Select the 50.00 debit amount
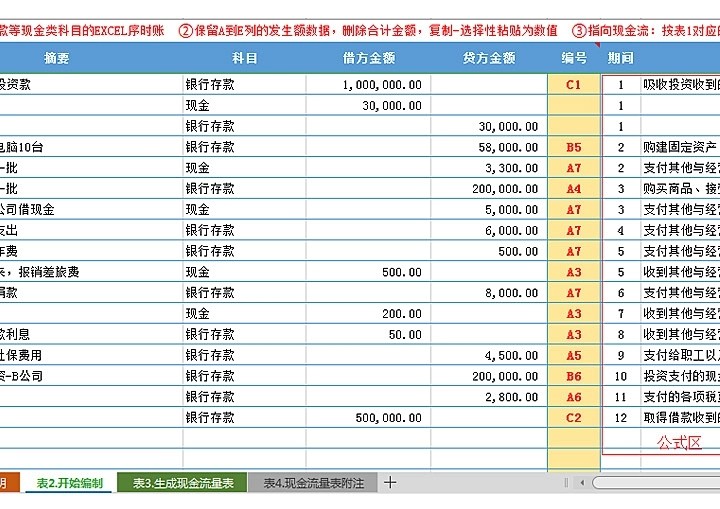The height and width of the screenshot is (509, 720). 369,334
